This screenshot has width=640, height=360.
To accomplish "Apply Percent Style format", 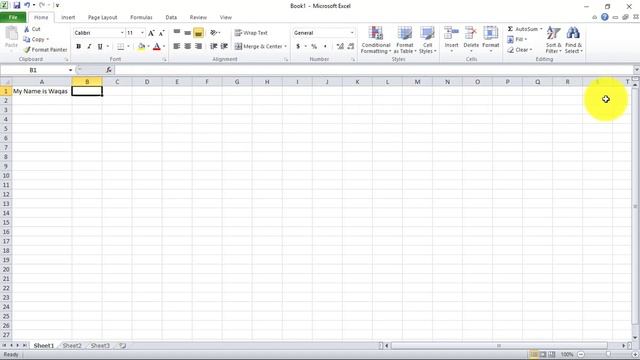I will (x=314, y=47).
